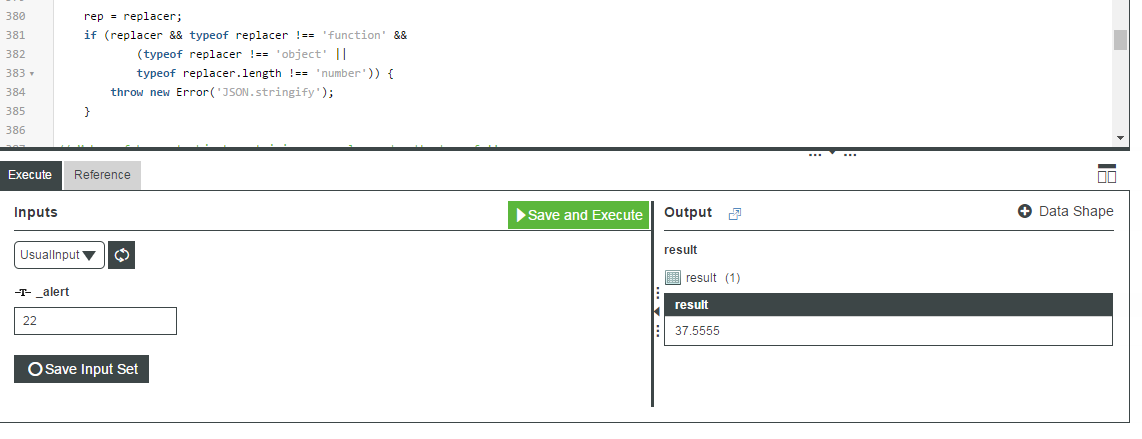
Task: Open the UsualInput input set dropdown
Action: (x=59, y=255)
